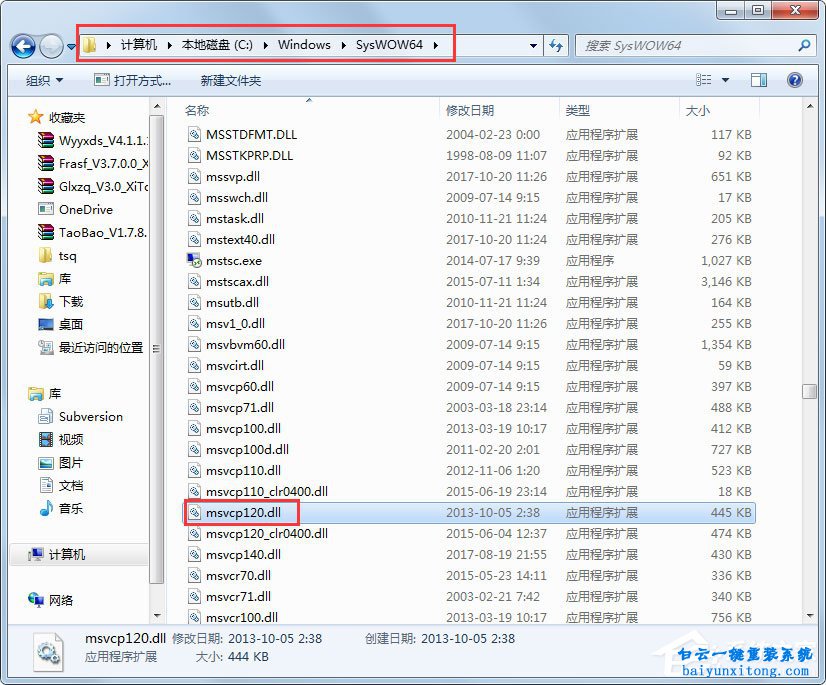Click the back navigation arrow

[22, 45]
